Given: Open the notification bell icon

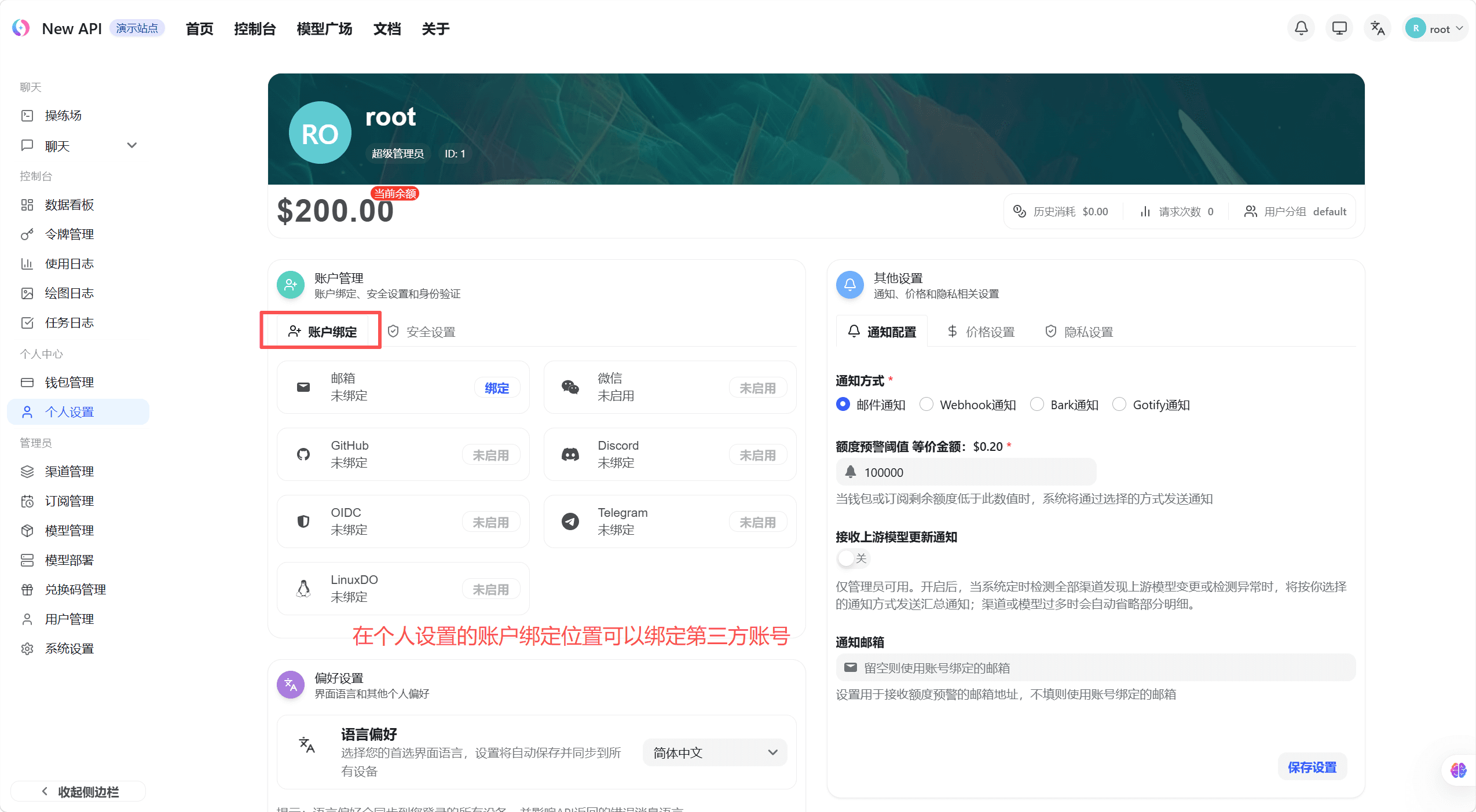Looking at the screenshot, I should click(x=1300, y=27).
